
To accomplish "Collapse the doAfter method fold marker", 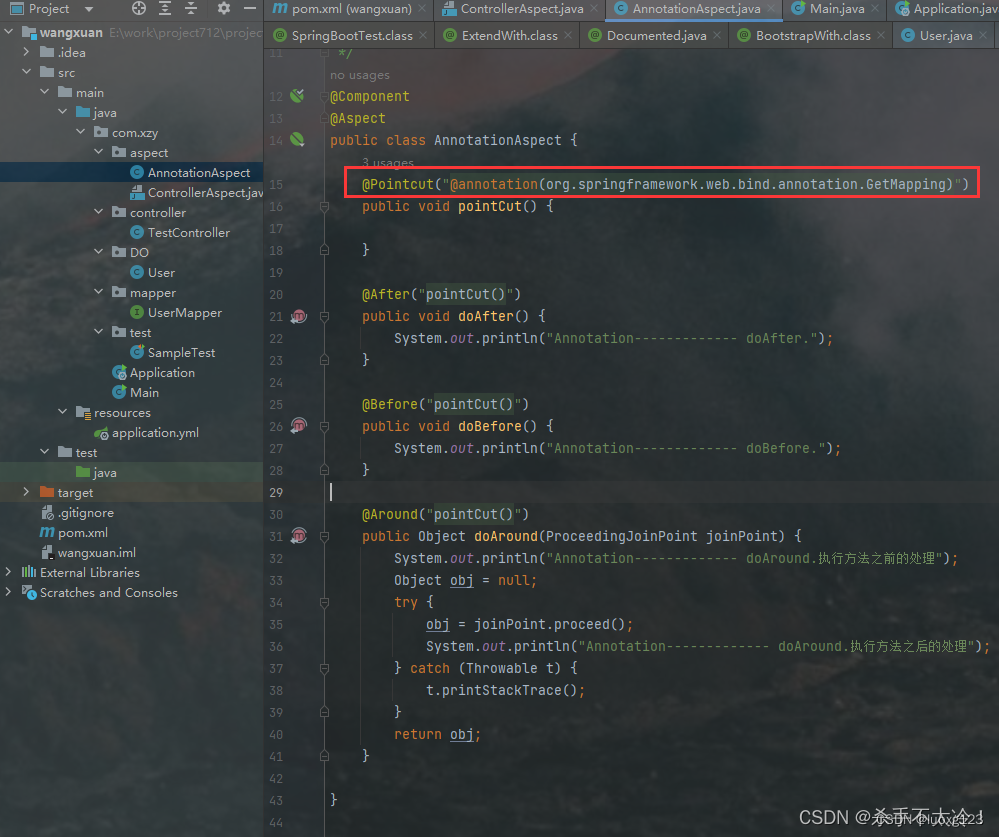I will (x=324, y=317).
